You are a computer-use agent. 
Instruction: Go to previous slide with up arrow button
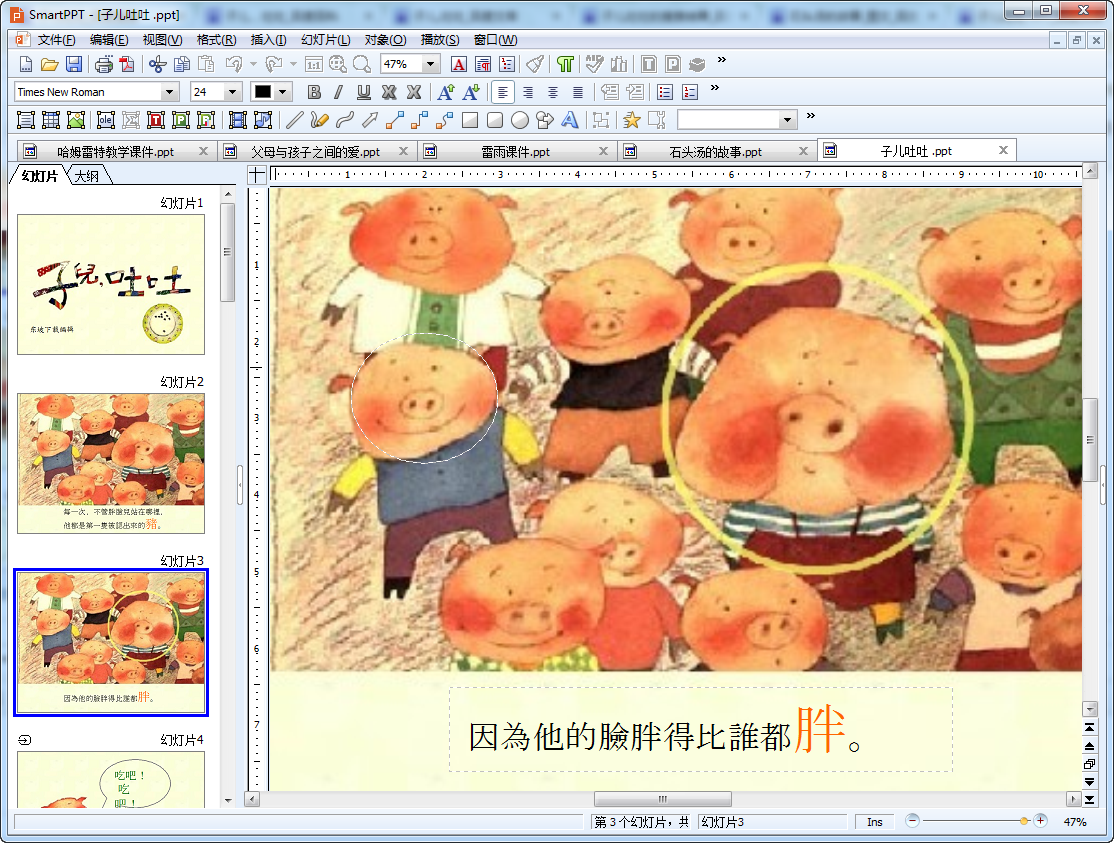click(1089, 746)
